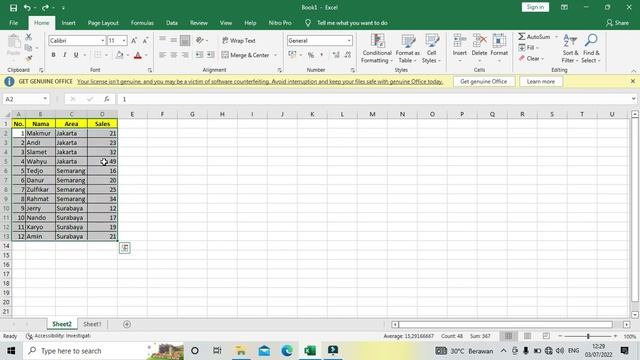The height and width of the screenshot is (360, 640).
Task: Open the Fill dropdown
Action: tap(529, 48)
